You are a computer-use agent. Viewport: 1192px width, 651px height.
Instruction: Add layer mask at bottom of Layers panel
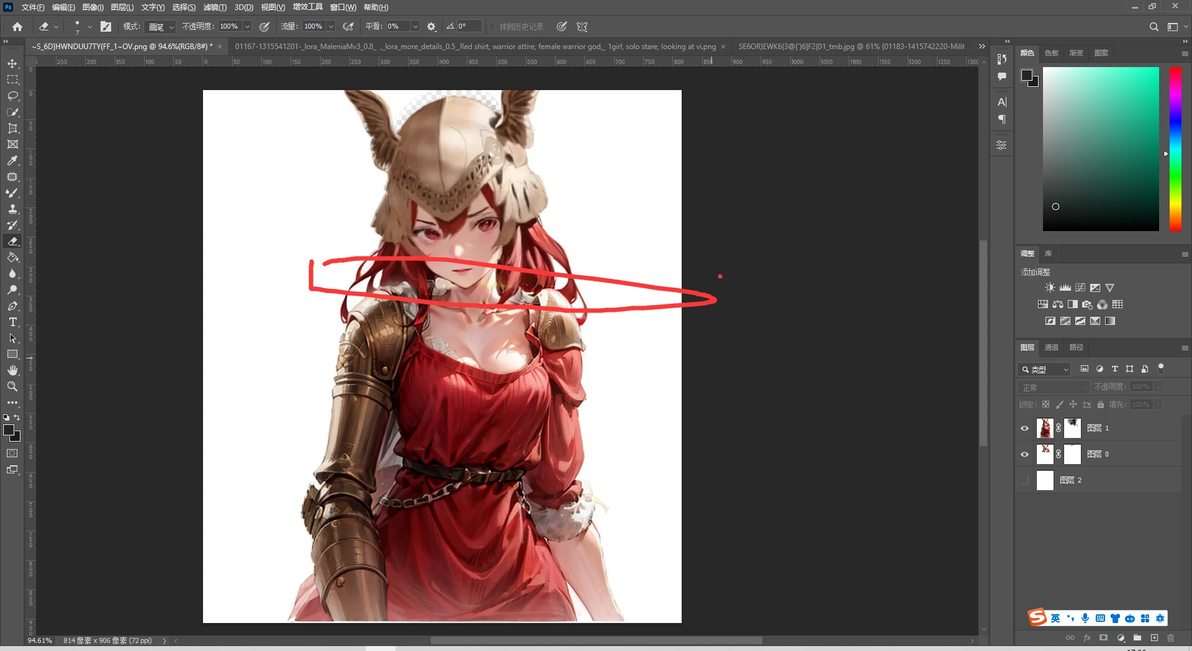point(1103,637)
